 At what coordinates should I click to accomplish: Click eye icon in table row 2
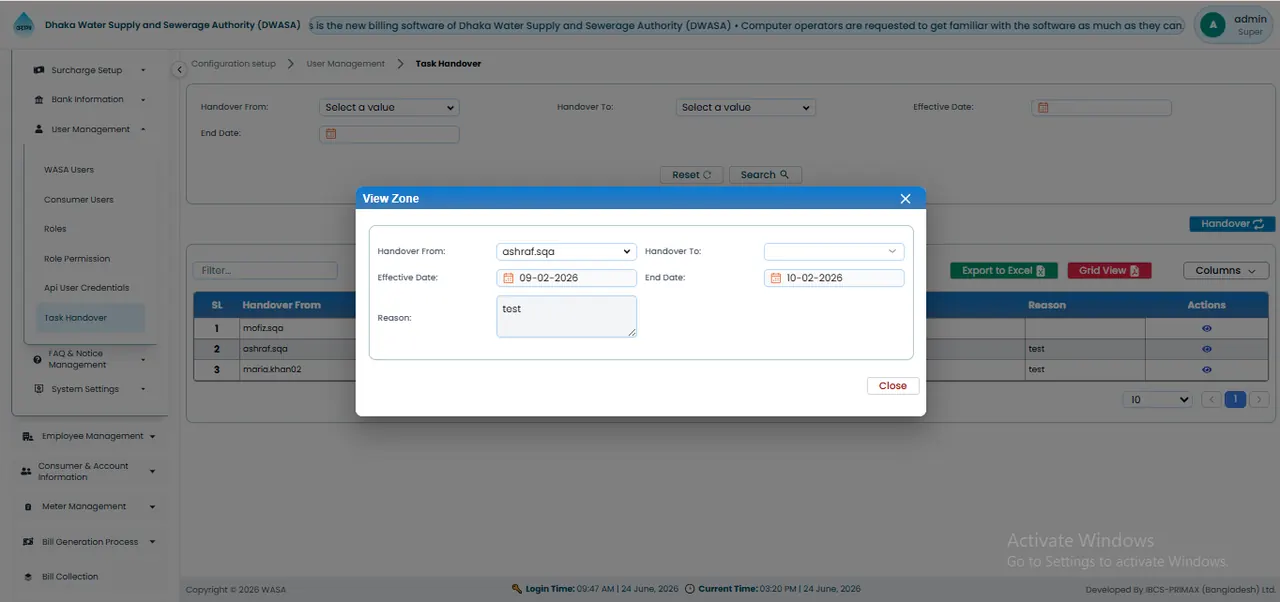coord(1207,349)
